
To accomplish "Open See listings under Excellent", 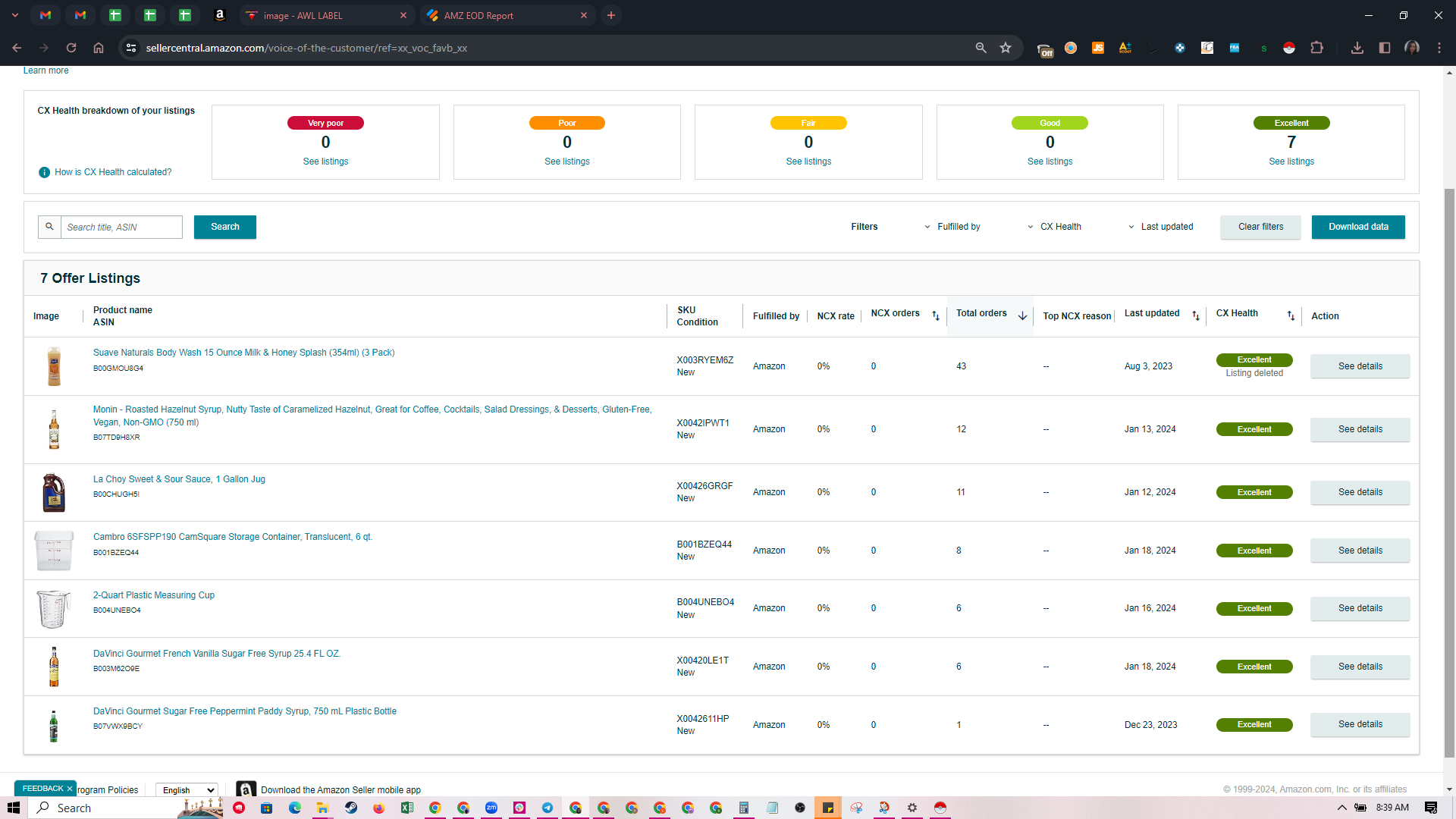I will [1291, 162].
